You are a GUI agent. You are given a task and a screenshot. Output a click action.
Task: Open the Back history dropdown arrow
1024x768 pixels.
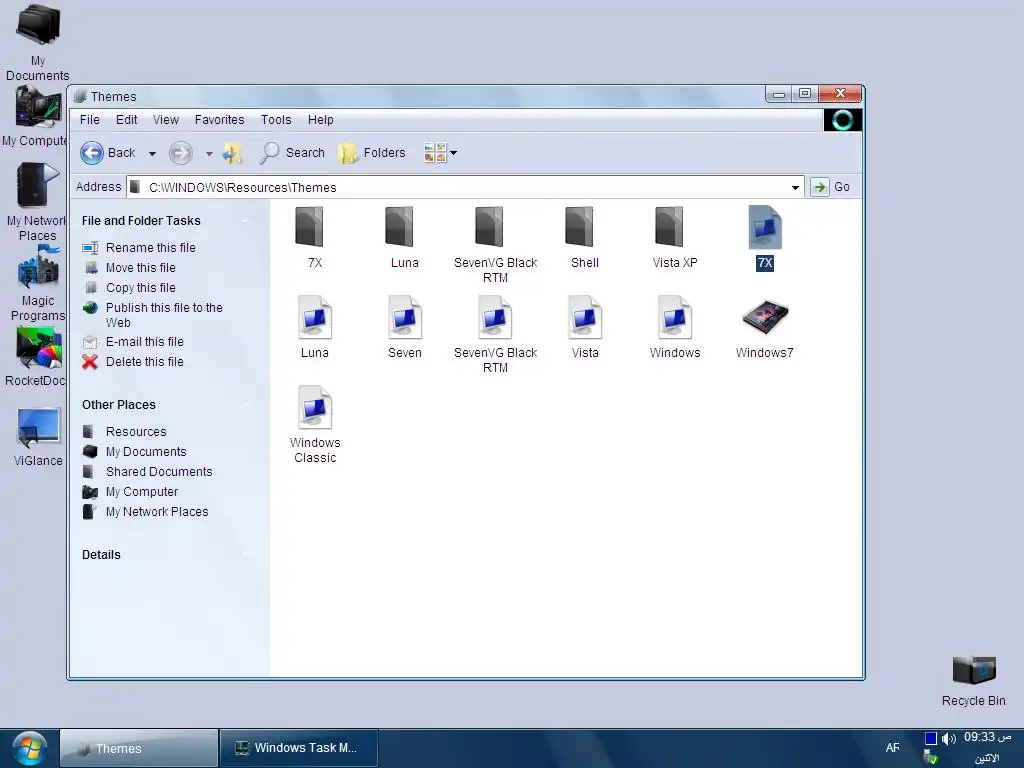152,153
